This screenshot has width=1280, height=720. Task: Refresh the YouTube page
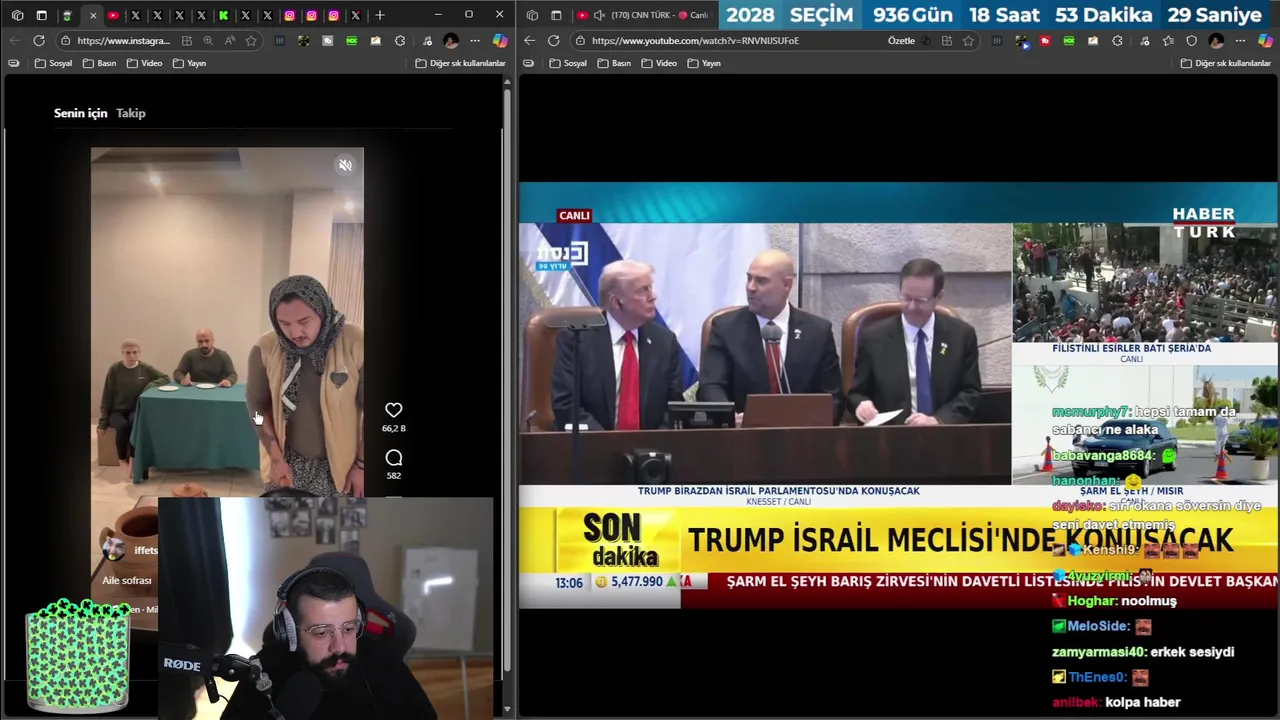tap(554, 41)
